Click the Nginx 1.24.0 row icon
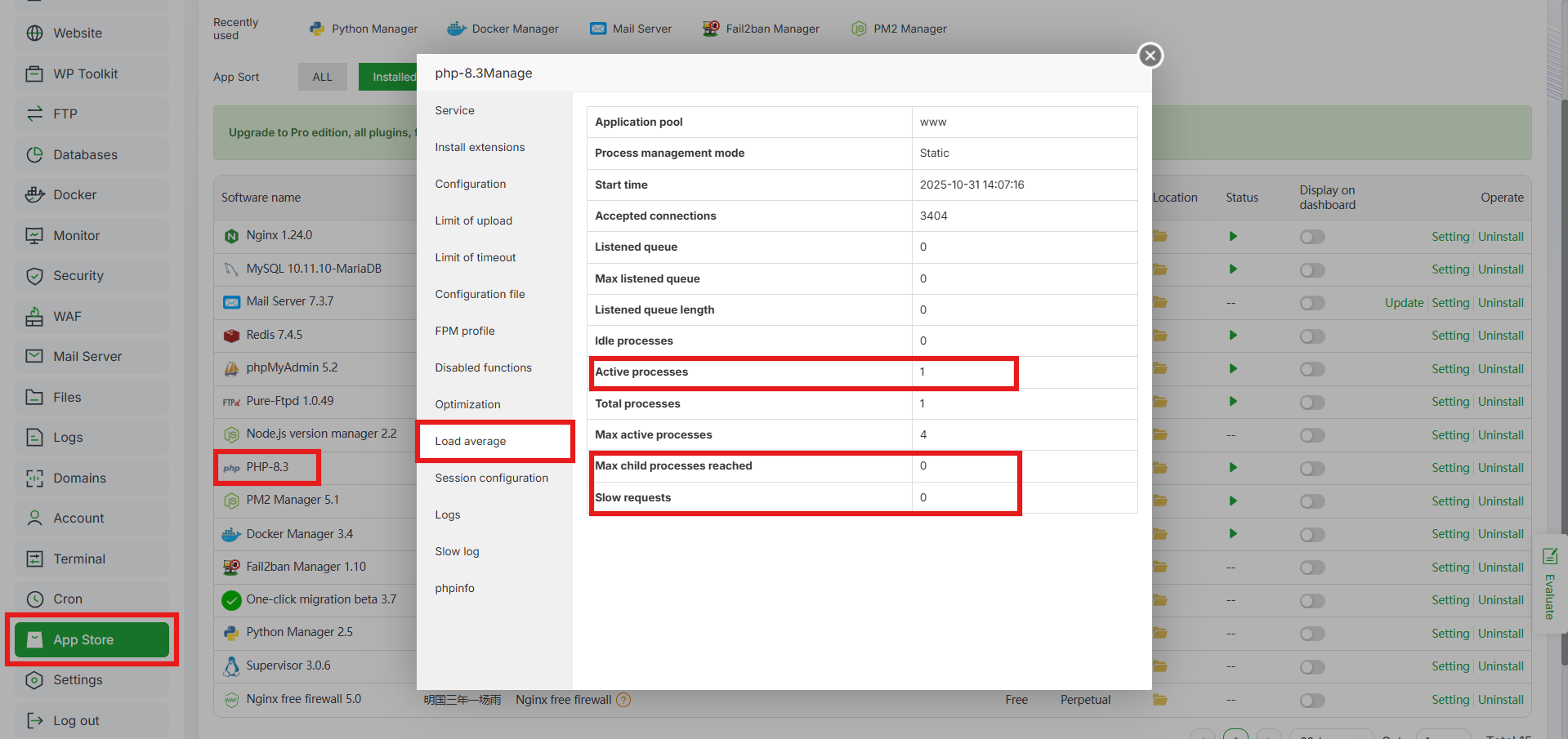The image size is (1568, 739). (x=231, y=236)
